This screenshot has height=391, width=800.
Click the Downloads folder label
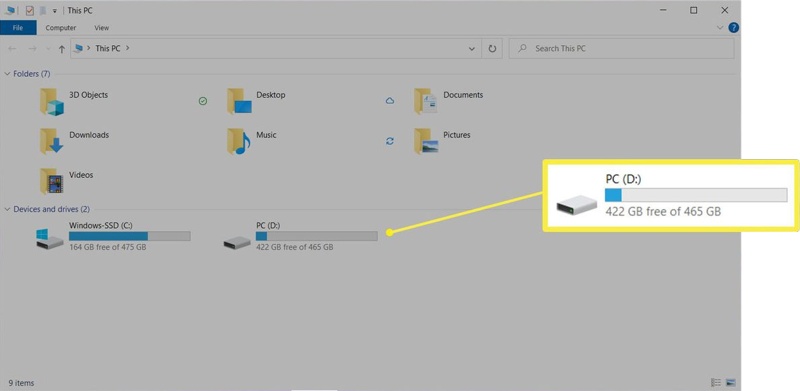tap(89, 135)
